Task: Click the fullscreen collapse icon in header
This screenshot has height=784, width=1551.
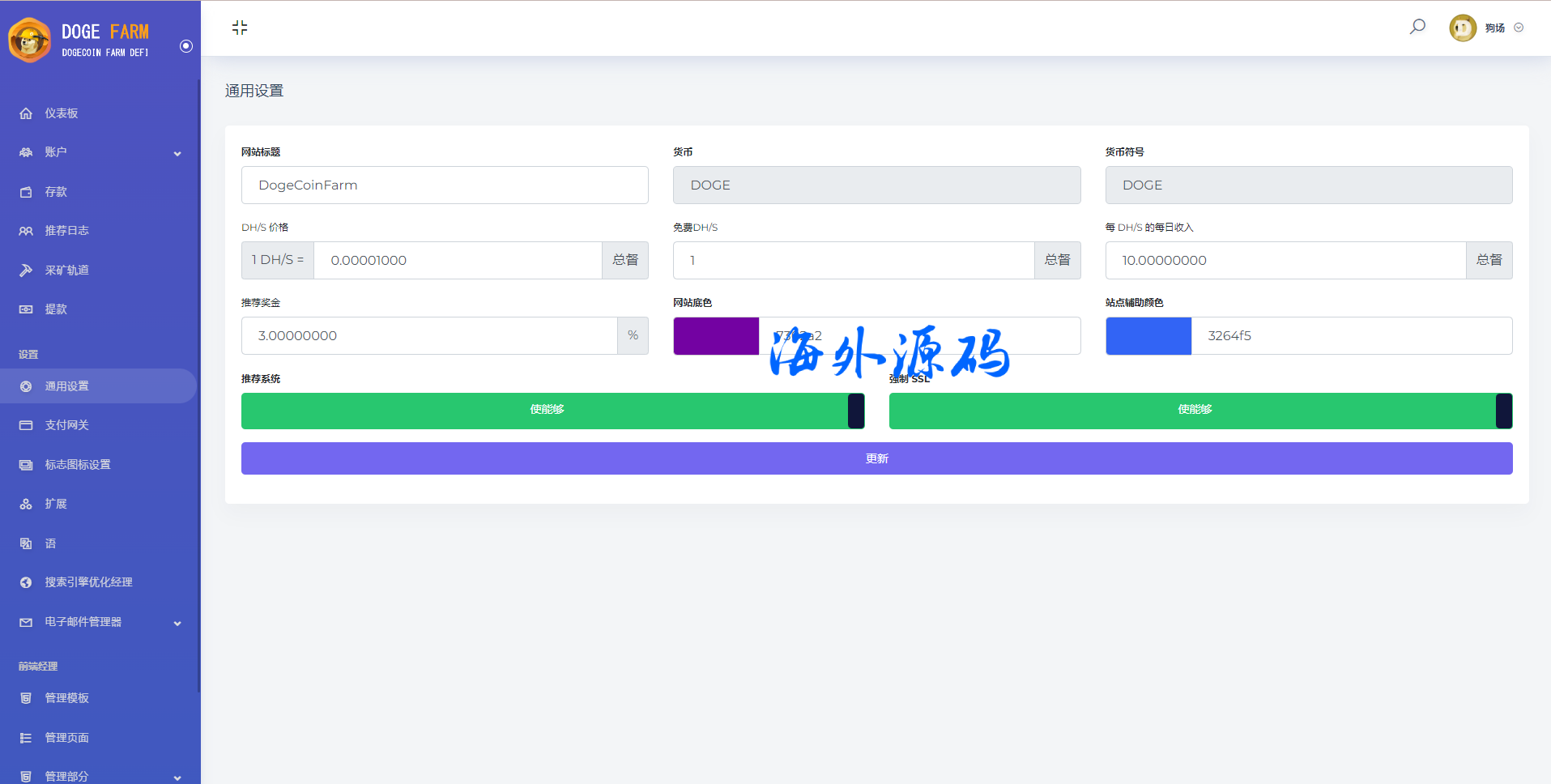Action: 240,28
